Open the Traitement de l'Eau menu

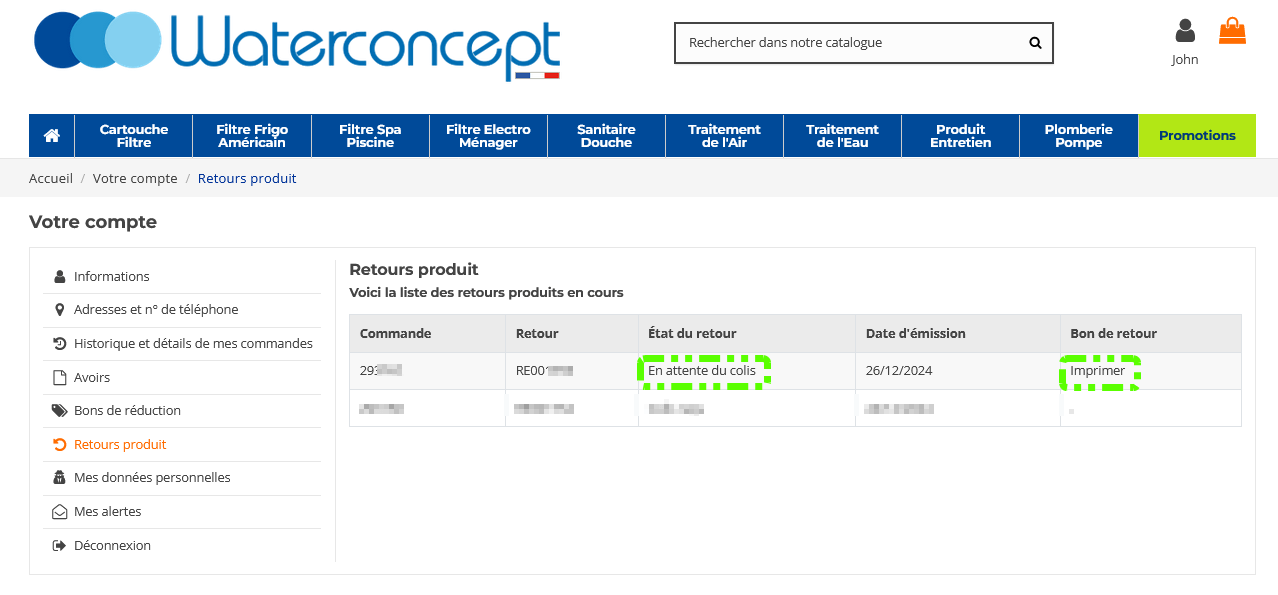pyautogui.click(x=842, y=136)
